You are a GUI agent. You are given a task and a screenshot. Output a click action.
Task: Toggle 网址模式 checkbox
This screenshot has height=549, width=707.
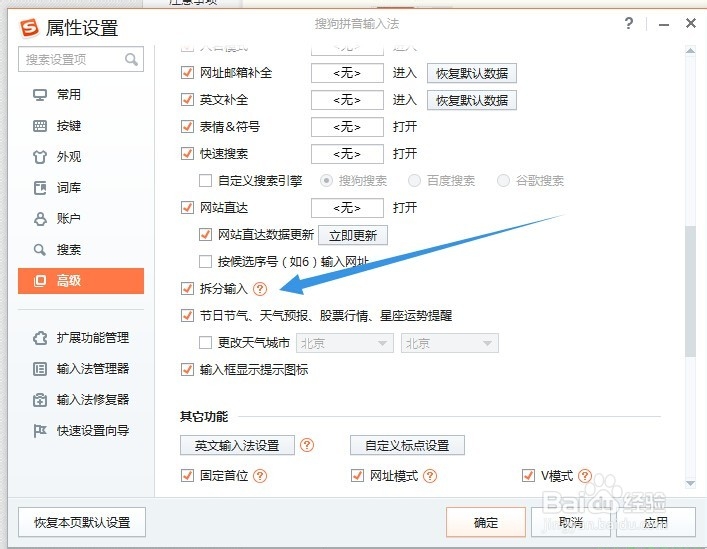tap(357, 476)
